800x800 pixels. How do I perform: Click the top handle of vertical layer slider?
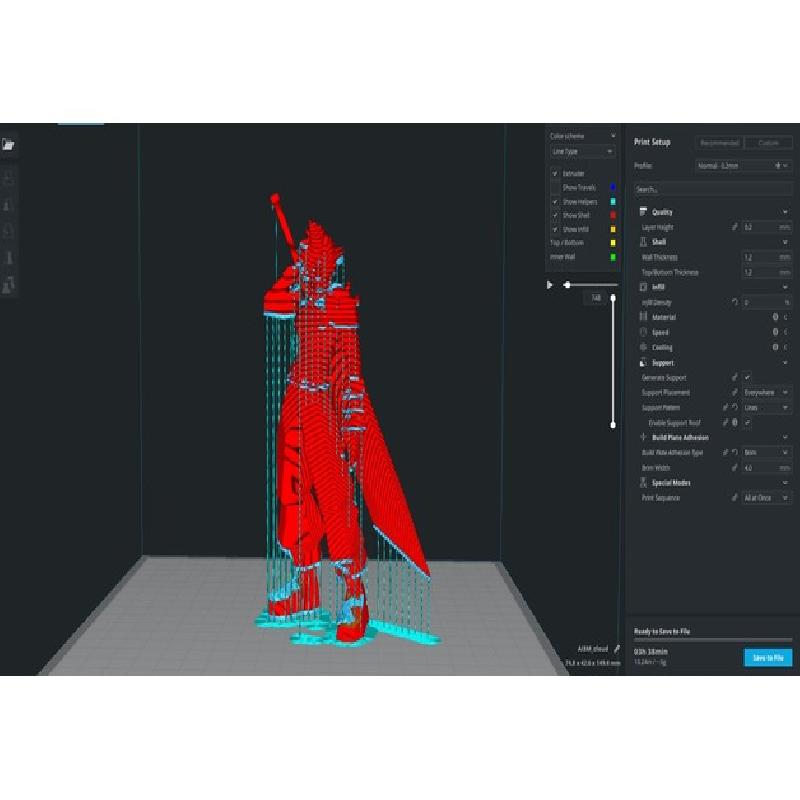click(613, 297)
